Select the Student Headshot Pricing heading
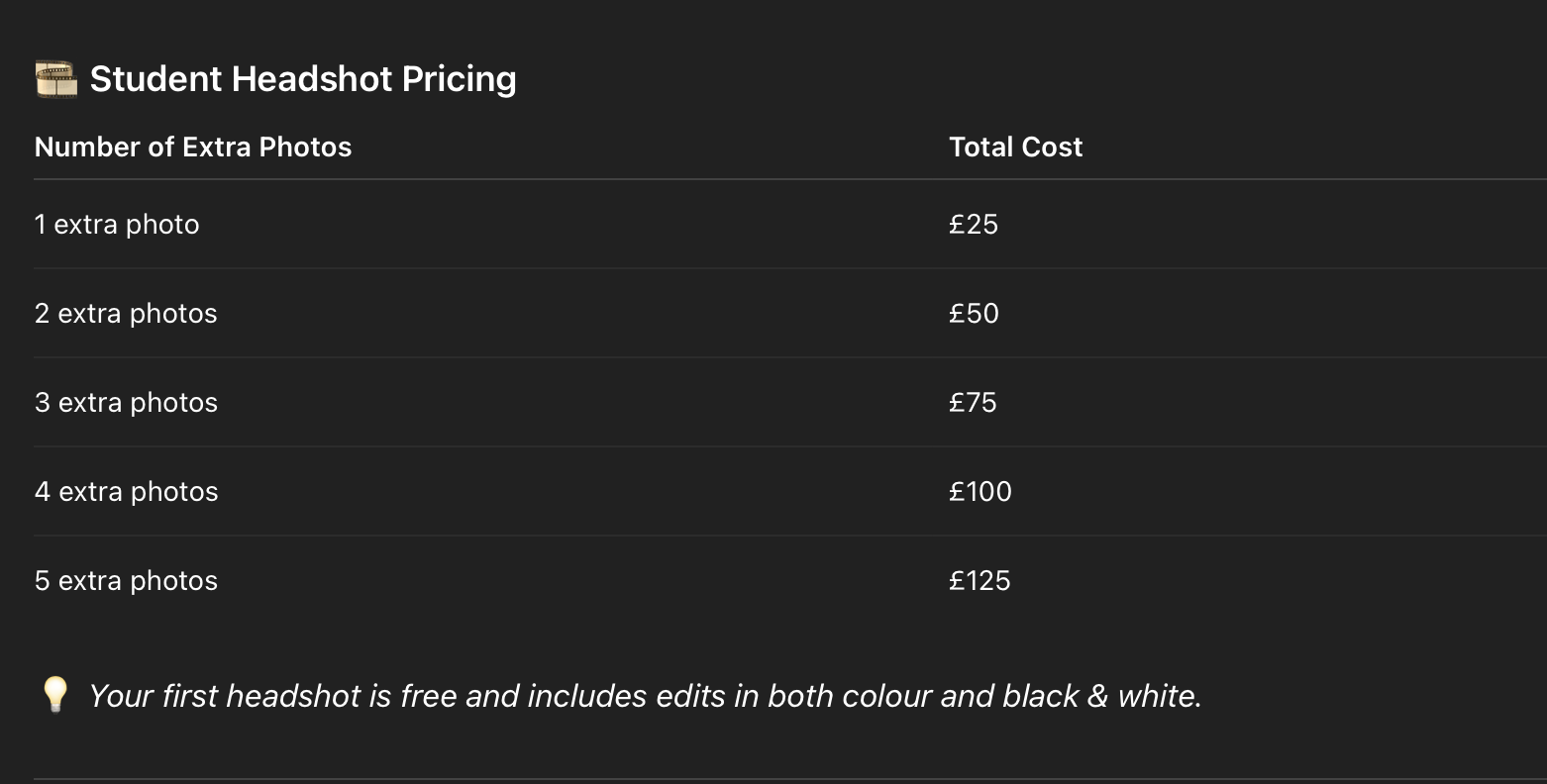This screenshot has width=1547, height=784. pyautogui.click(x=303, y=79)
